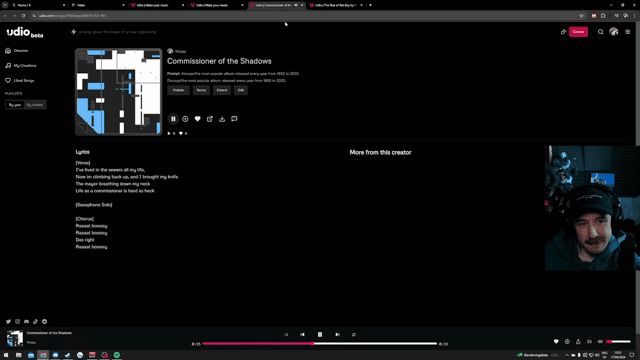Screen dimensions: 640x360
Task: Click the now-playing thumbnail in the player bar
Action: pyautogui.click(x=15, y=338)
